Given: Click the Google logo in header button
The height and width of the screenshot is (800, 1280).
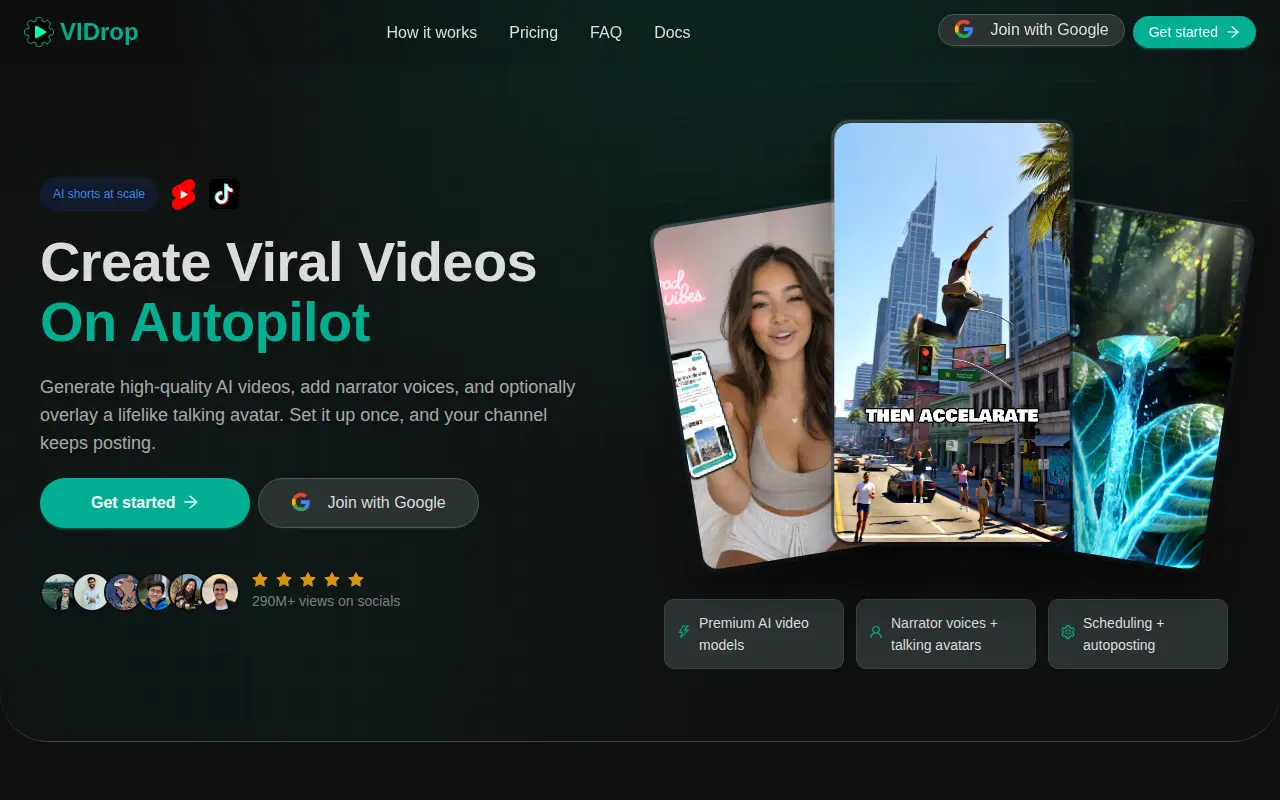Looking at the screenshot, I should coord(964,30).
